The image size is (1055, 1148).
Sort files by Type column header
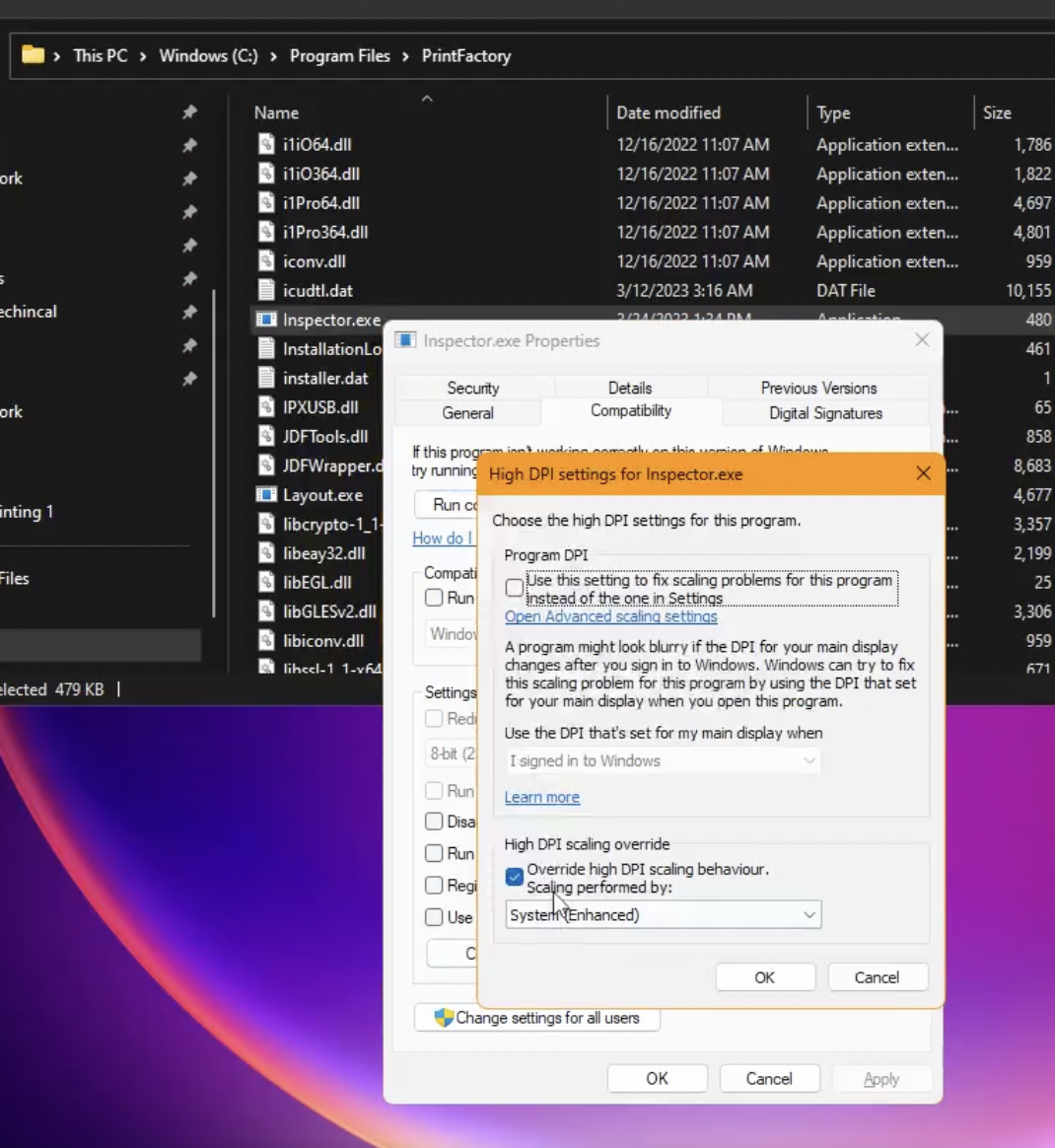pyautogui.click(x=833, y=112)
